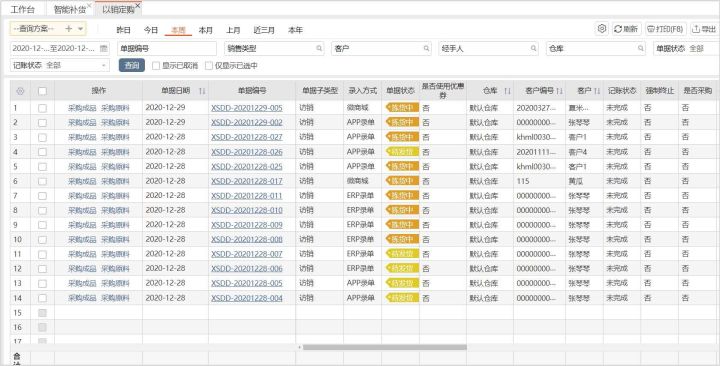Open the 单据状态 dropdown

tap(686, 48)
